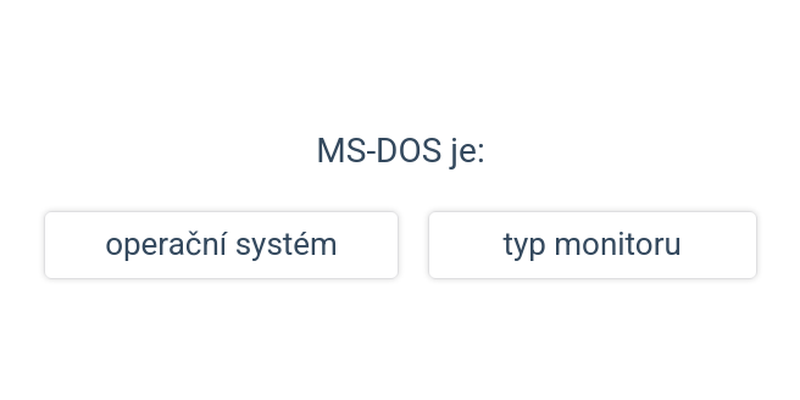The height and width of the screenshot is (400, 800).
Task: Answer that MS-DOS is an operační systém
Action: 221,245
